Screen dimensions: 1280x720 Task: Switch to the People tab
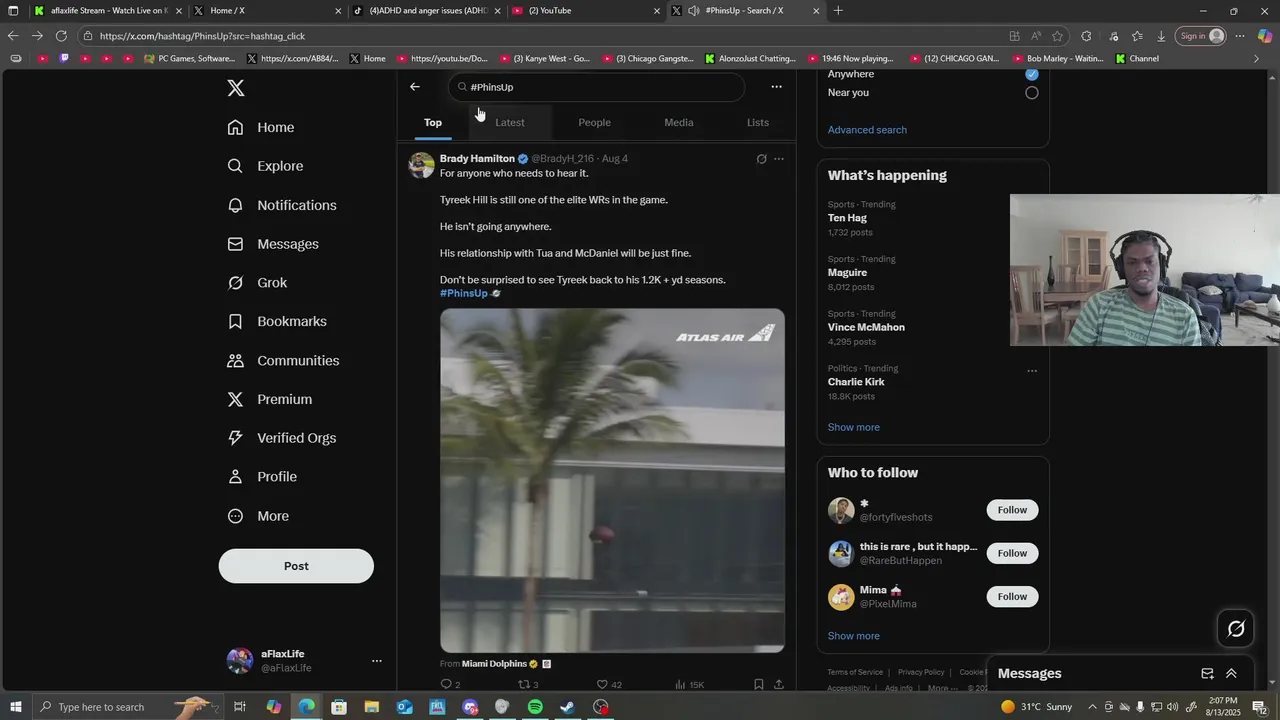click(594, 122)
